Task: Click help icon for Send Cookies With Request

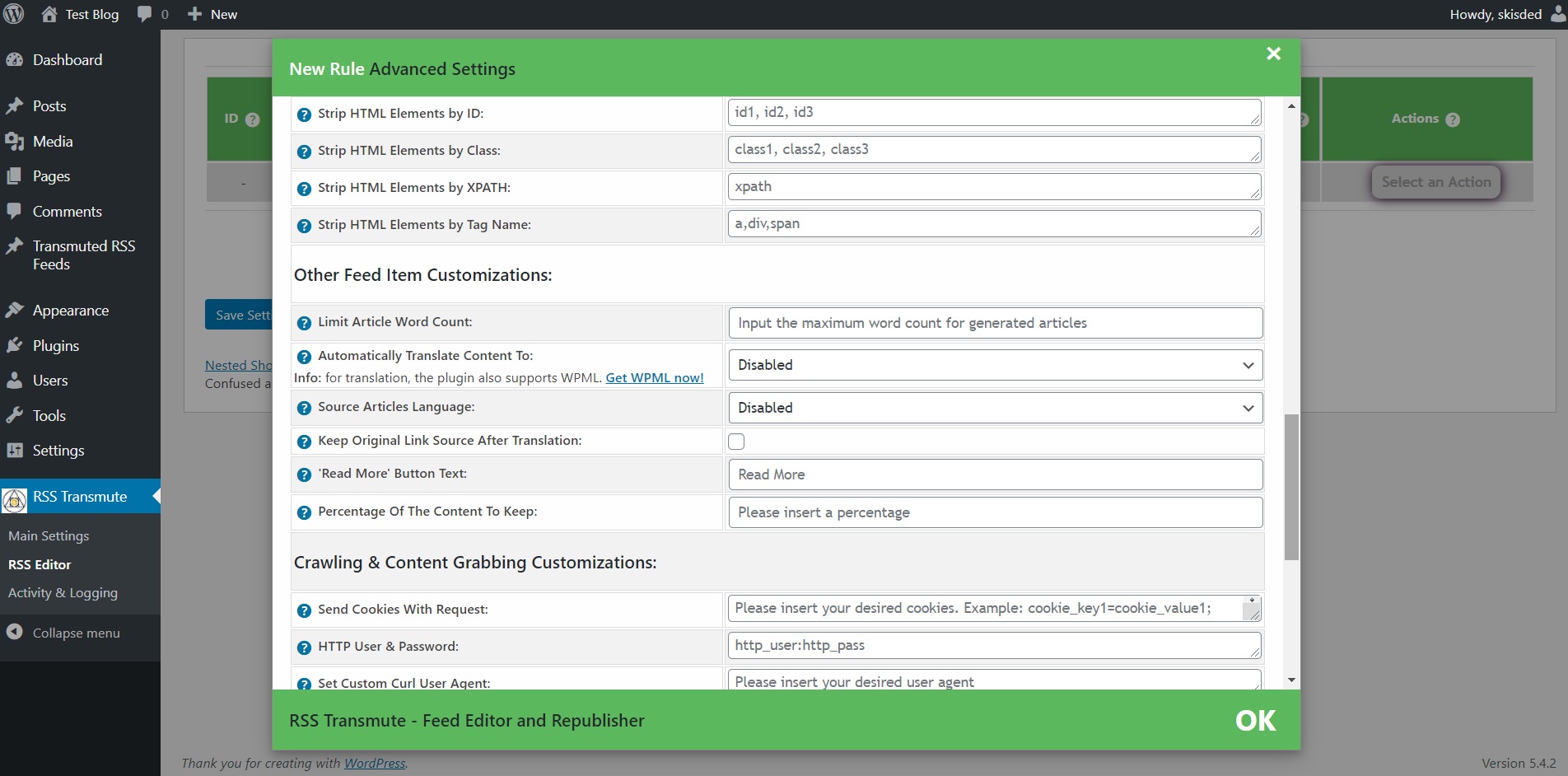Action: tap(304, 610)
